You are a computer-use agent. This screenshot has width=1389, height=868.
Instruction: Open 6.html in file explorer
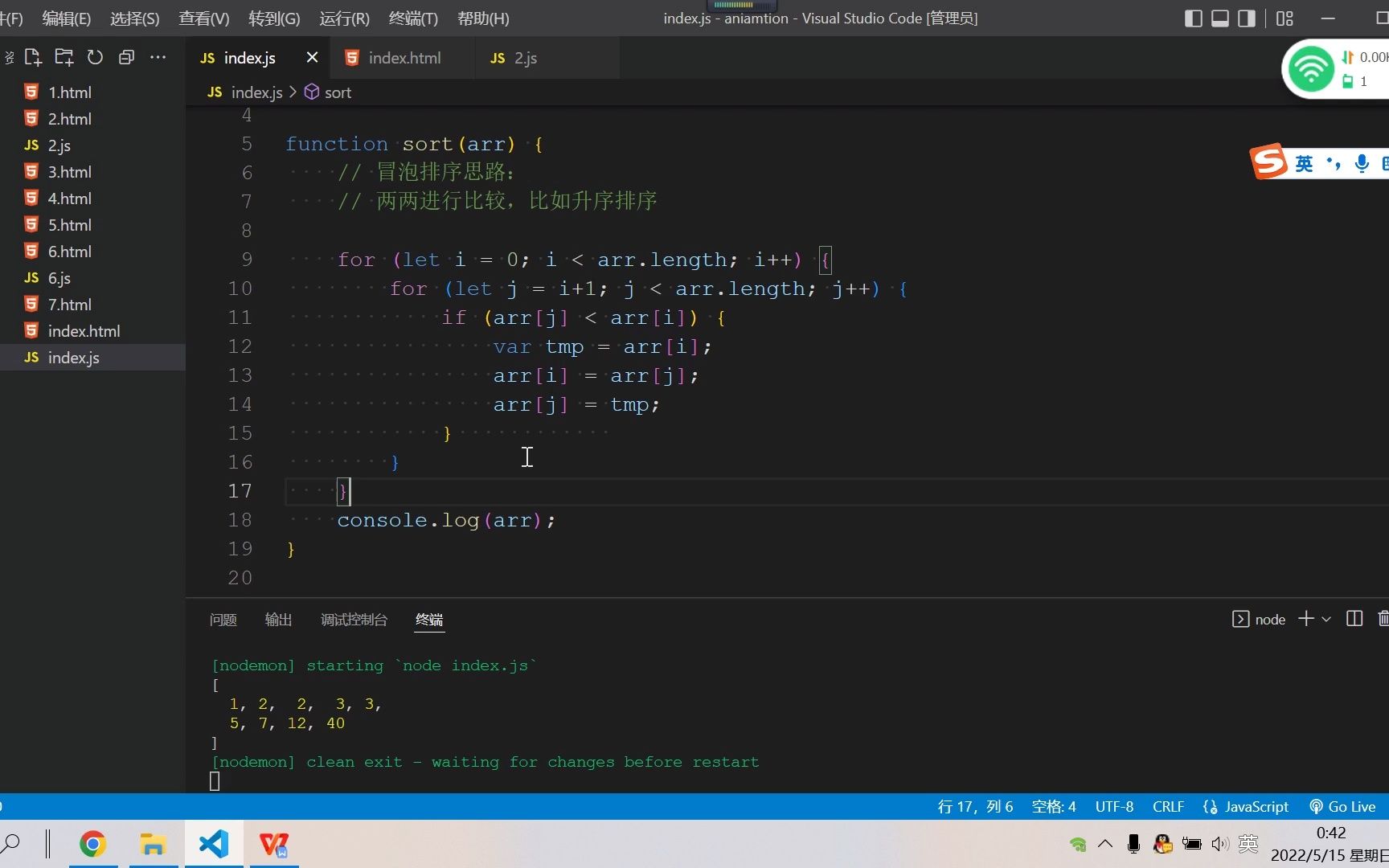(x=92, y=252)
